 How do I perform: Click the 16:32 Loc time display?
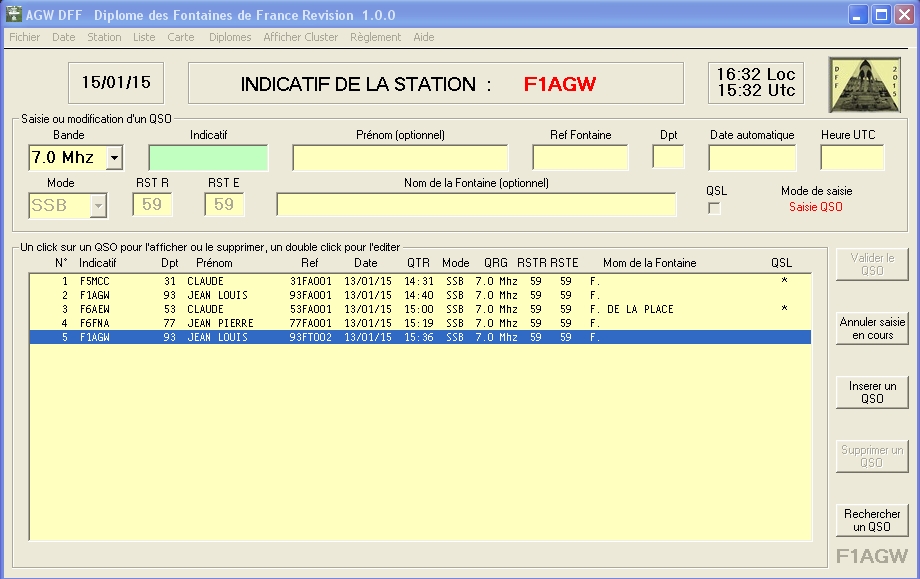coord(756,75)
